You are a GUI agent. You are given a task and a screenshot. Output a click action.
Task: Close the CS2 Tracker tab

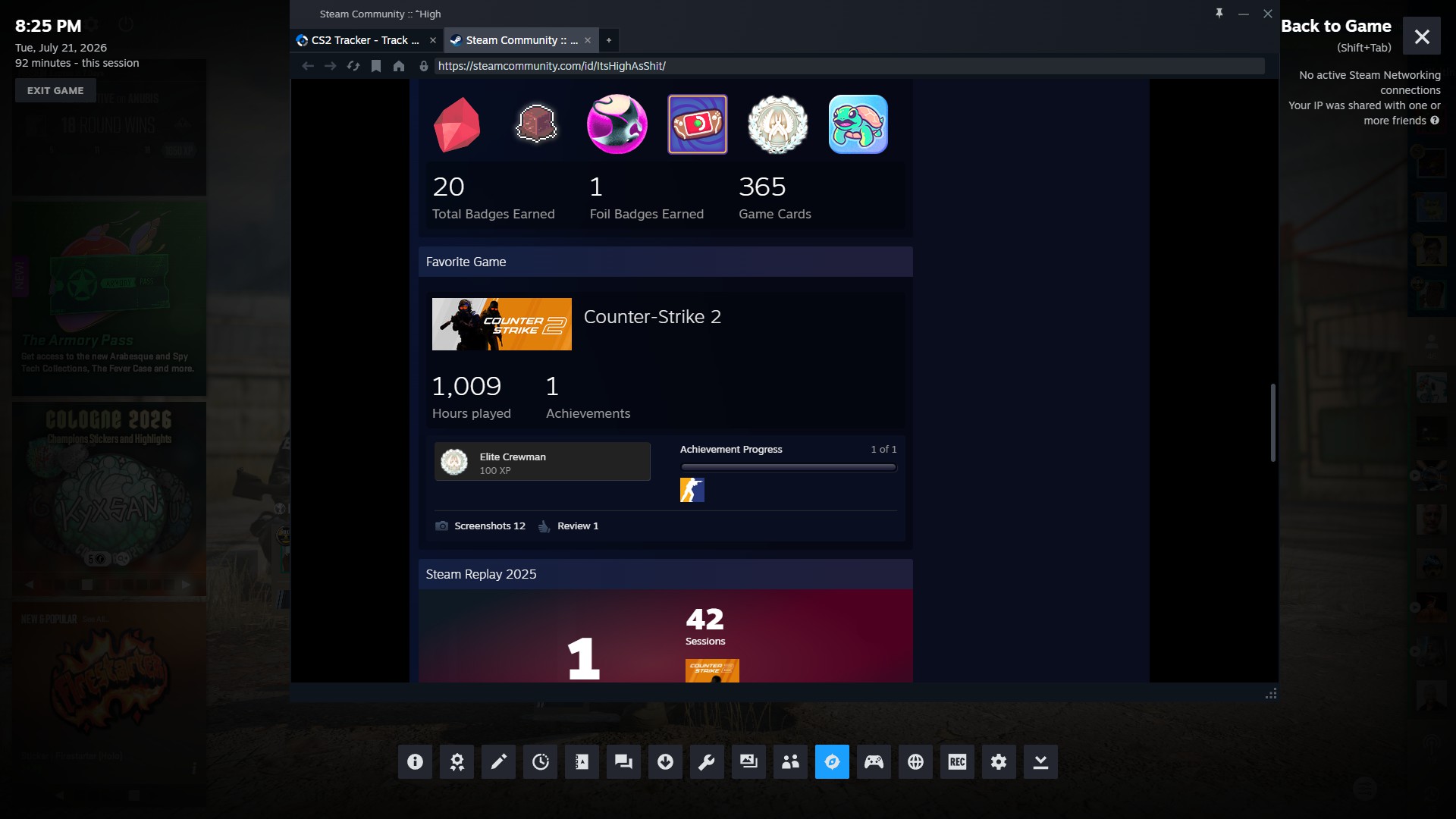pyautogui.click(x=433, y=40)
